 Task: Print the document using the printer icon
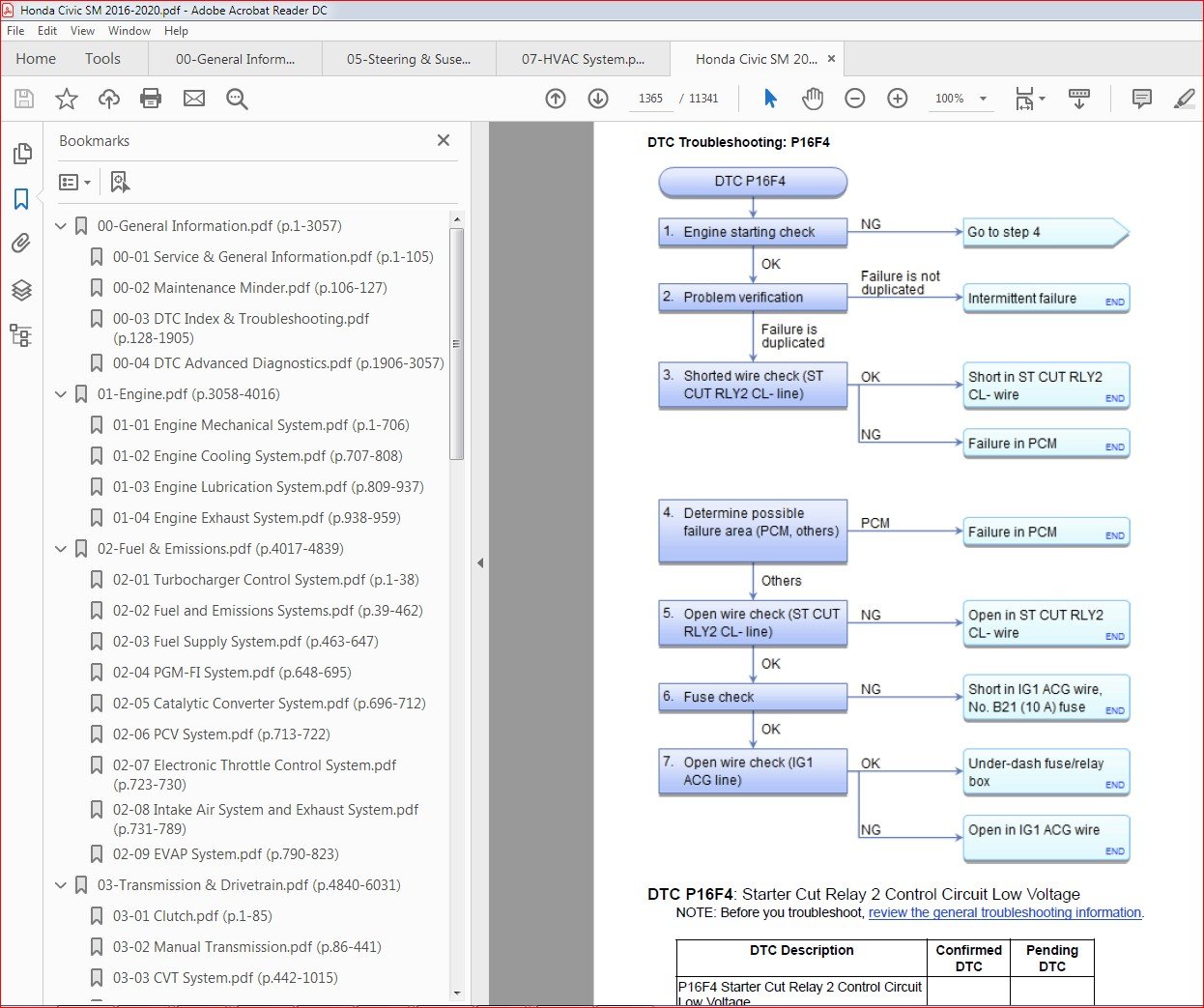pos(151,99)
